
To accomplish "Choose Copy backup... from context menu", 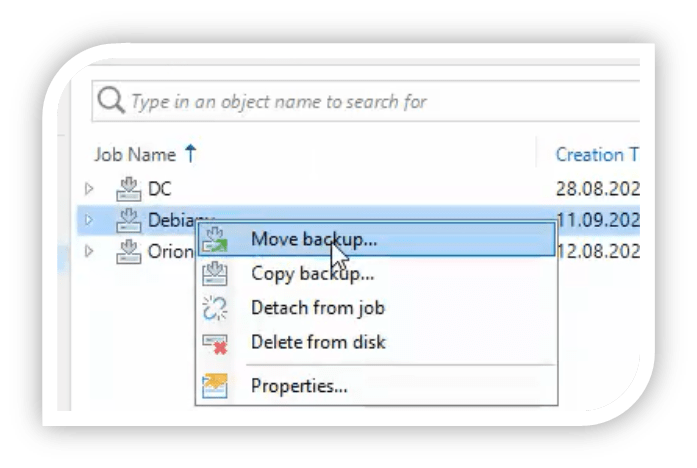I will [312, 273].
